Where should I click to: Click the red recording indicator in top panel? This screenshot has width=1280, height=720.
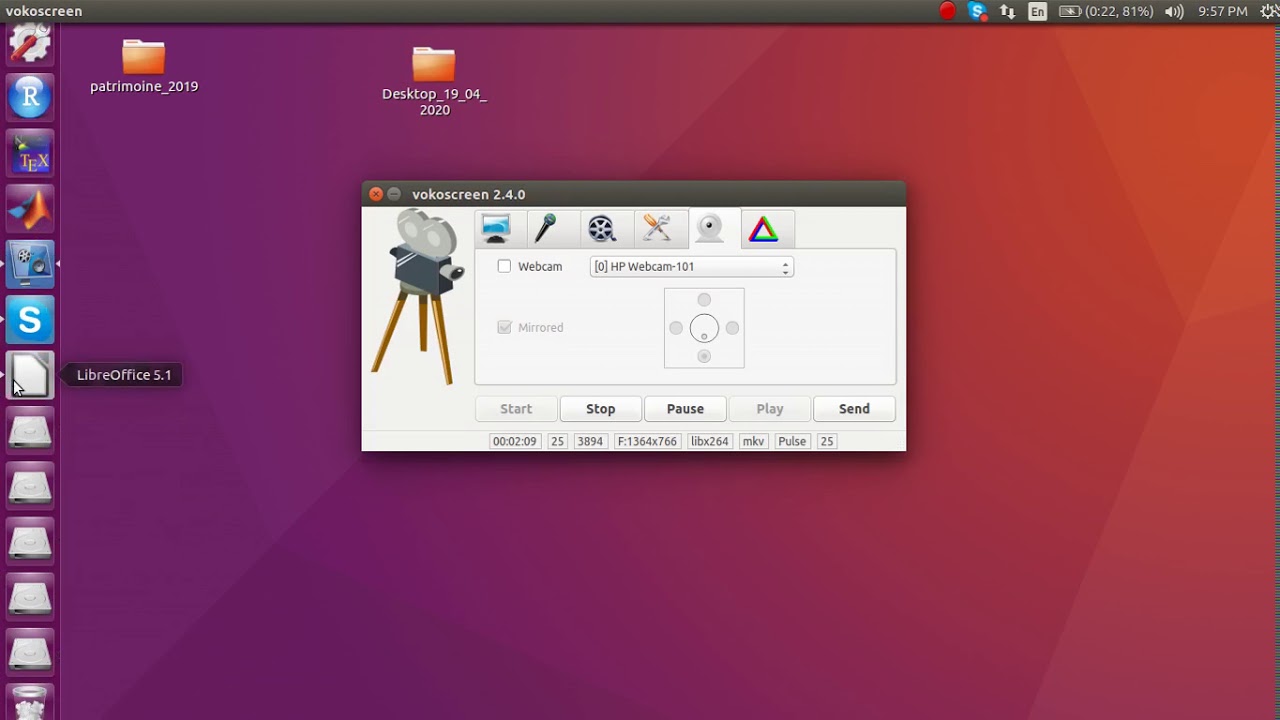tap(947, 11)
